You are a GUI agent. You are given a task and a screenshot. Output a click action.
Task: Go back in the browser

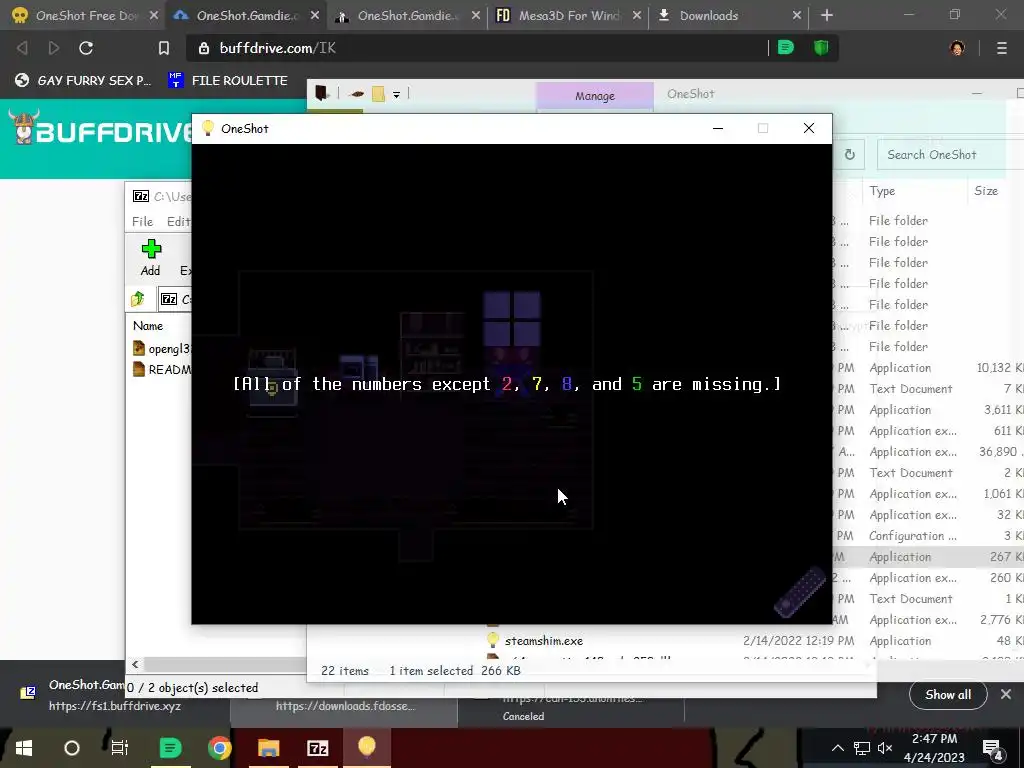22,48
